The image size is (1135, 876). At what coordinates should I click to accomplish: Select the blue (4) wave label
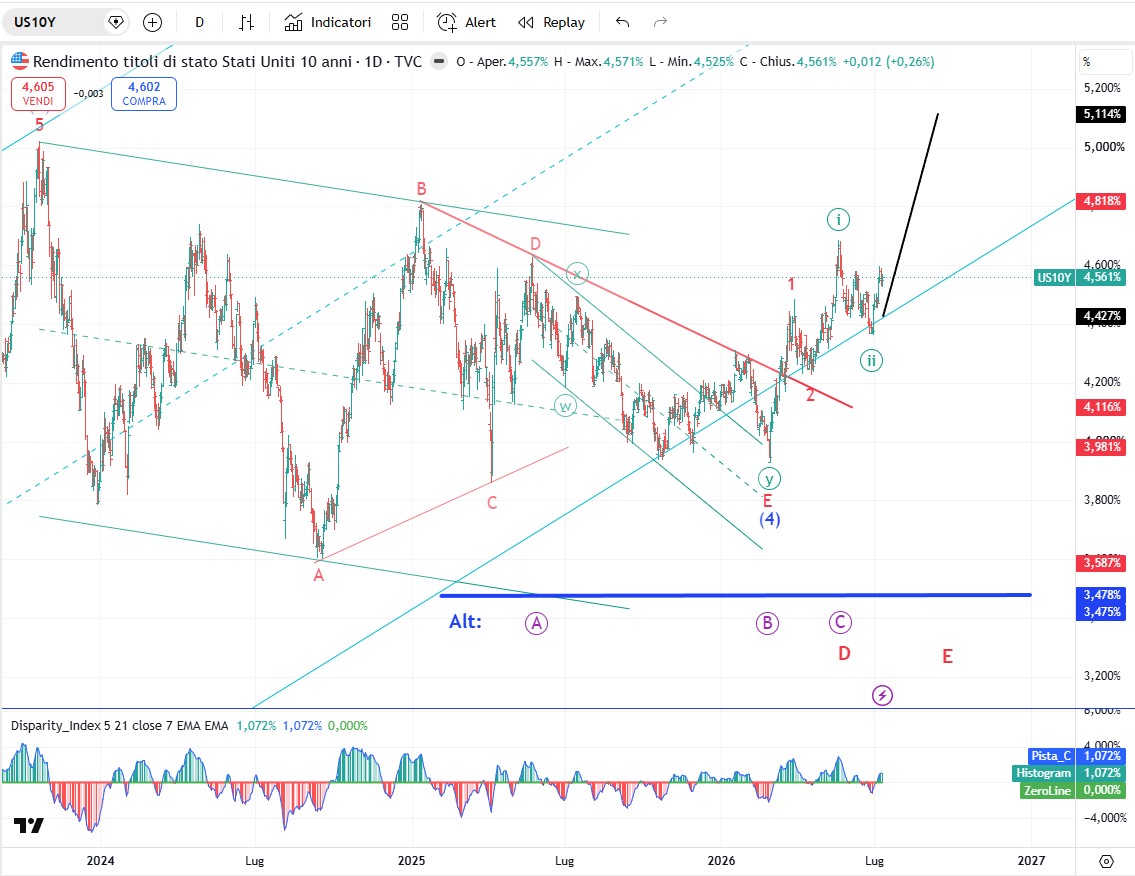click(x=769, y=519)
